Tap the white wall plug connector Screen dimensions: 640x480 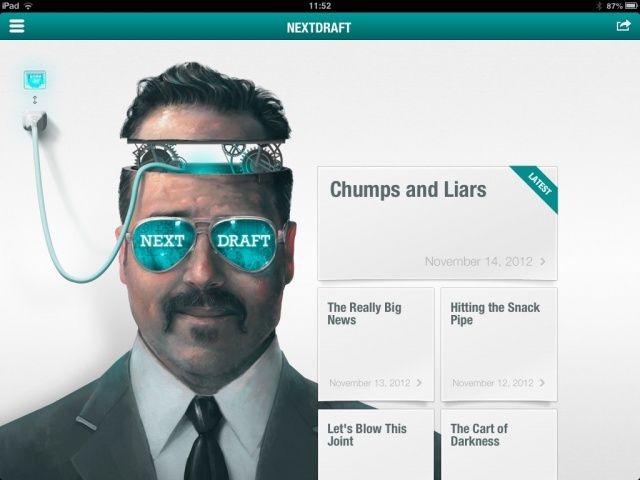point(34,121)
